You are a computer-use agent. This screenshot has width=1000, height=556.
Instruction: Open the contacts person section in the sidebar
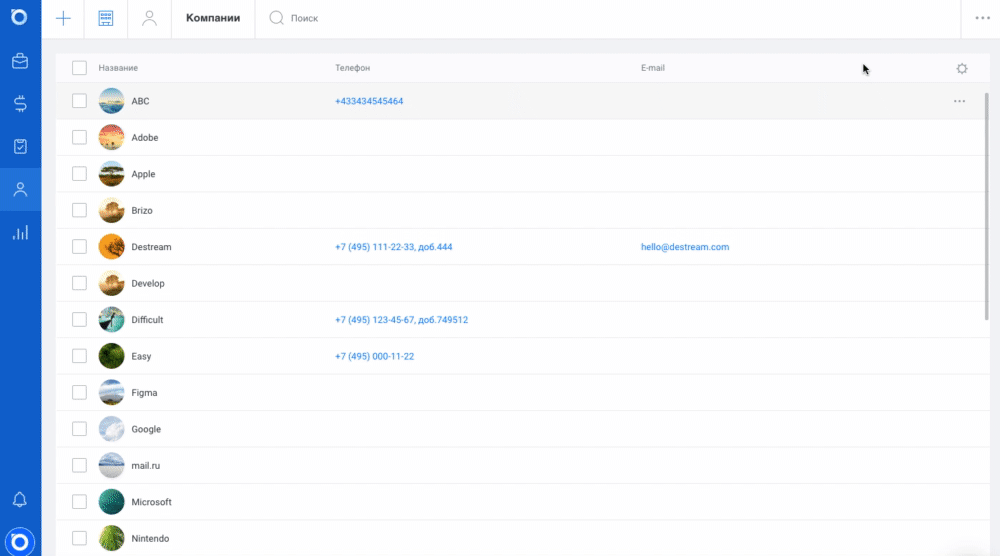pyautogui.click(x=20, y=189)
